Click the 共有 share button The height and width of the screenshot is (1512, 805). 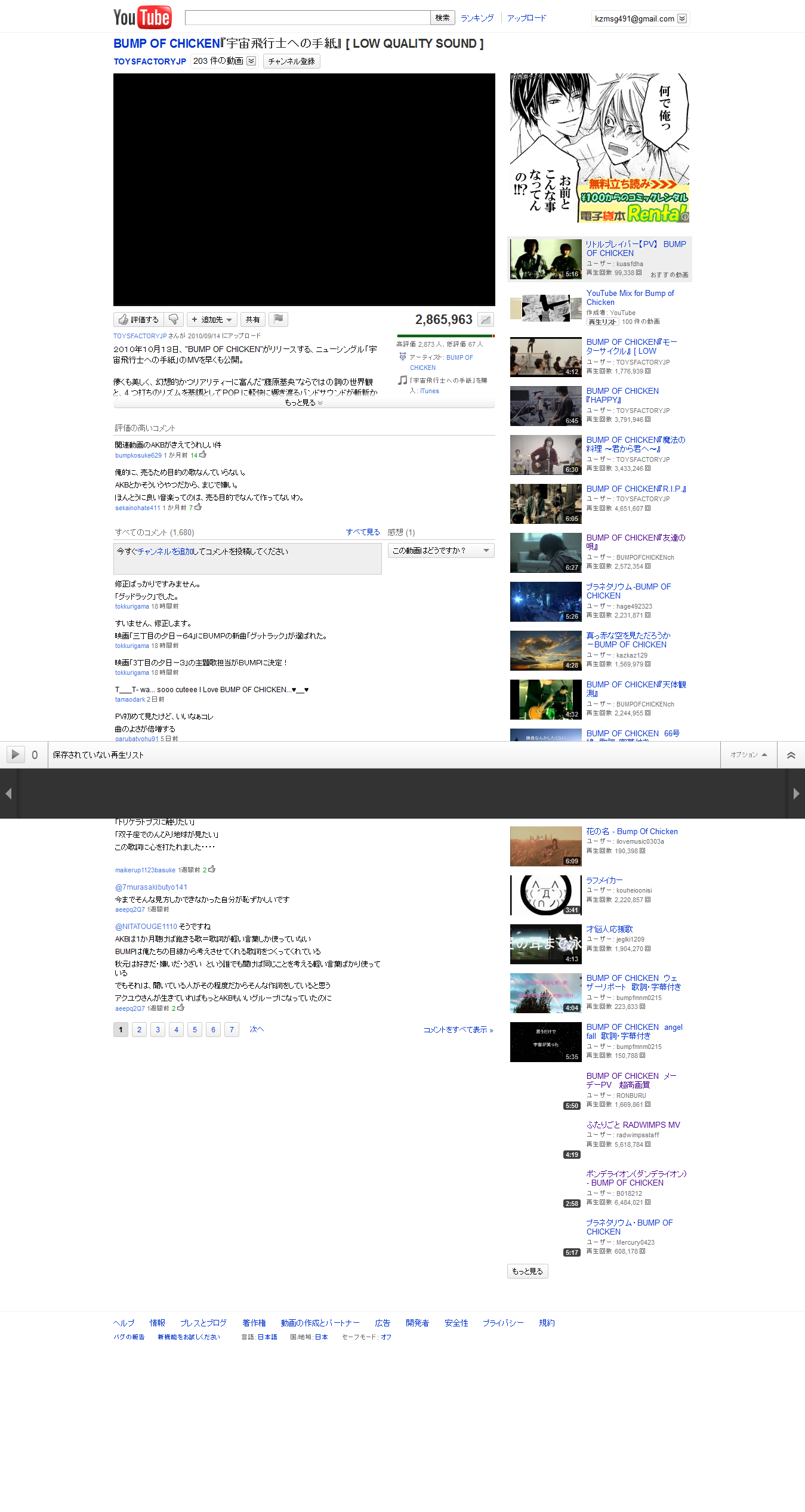click(x=253, y=320)
